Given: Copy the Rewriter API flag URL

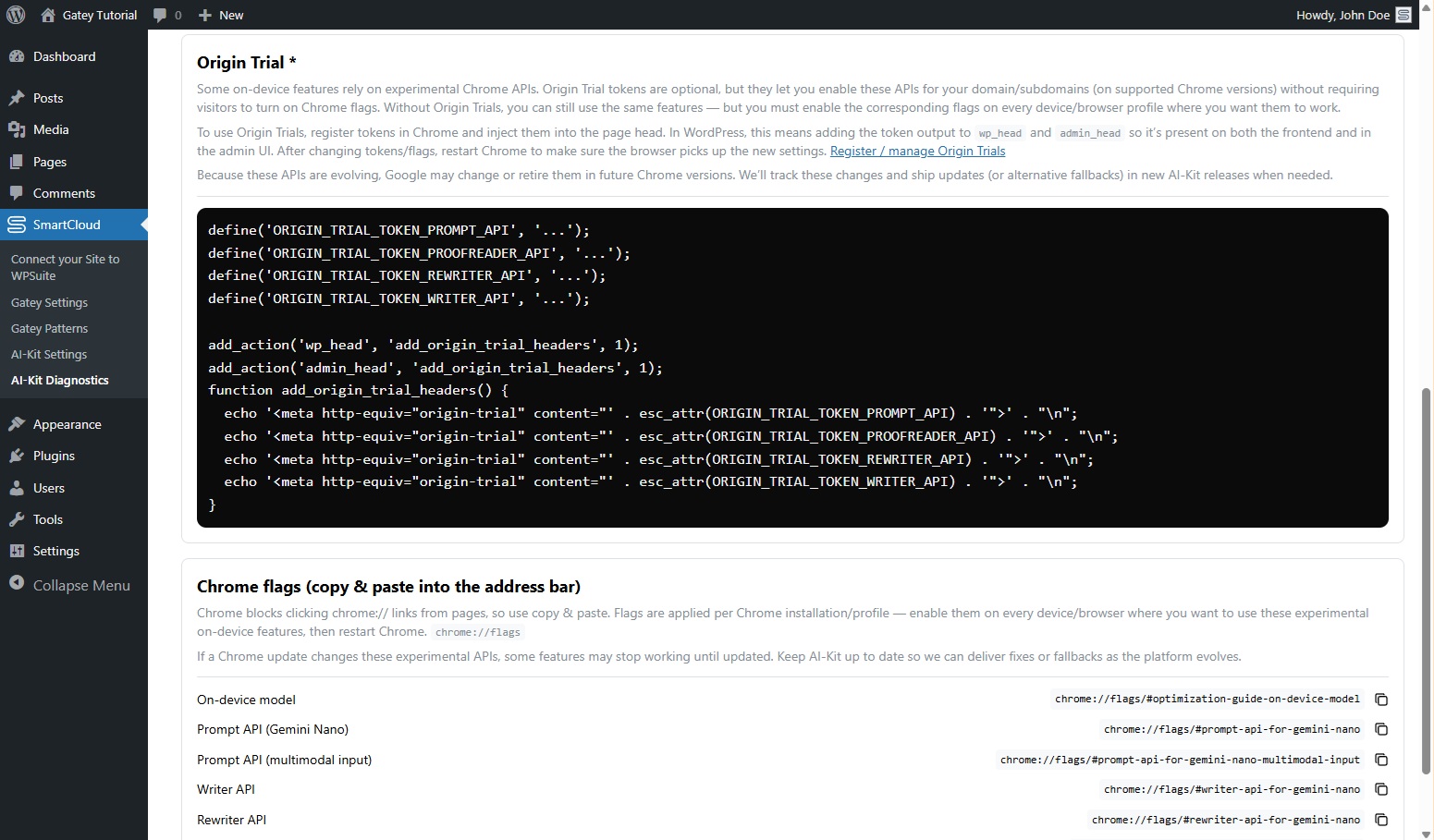Looking at the screenshot, I should click(x=1381, y=820).
